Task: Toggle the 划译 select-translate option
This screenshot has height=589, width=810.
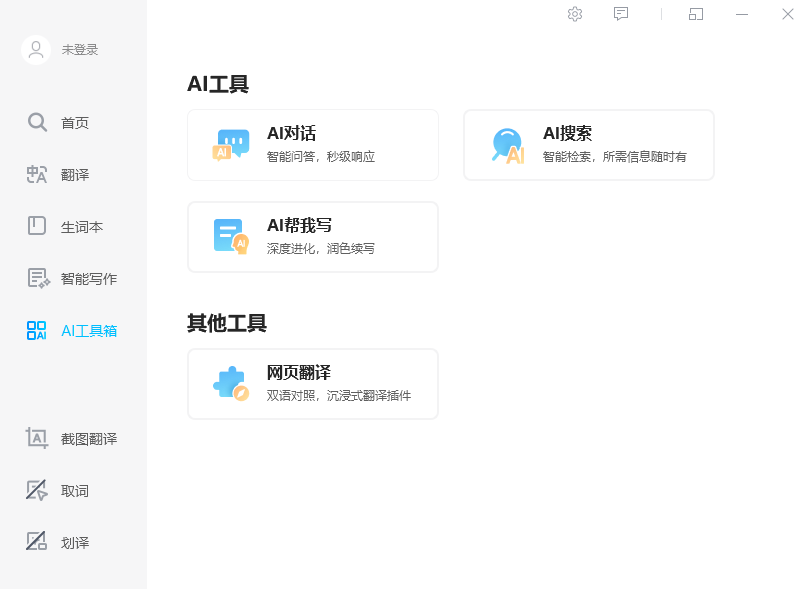Action: pos(75,543)
